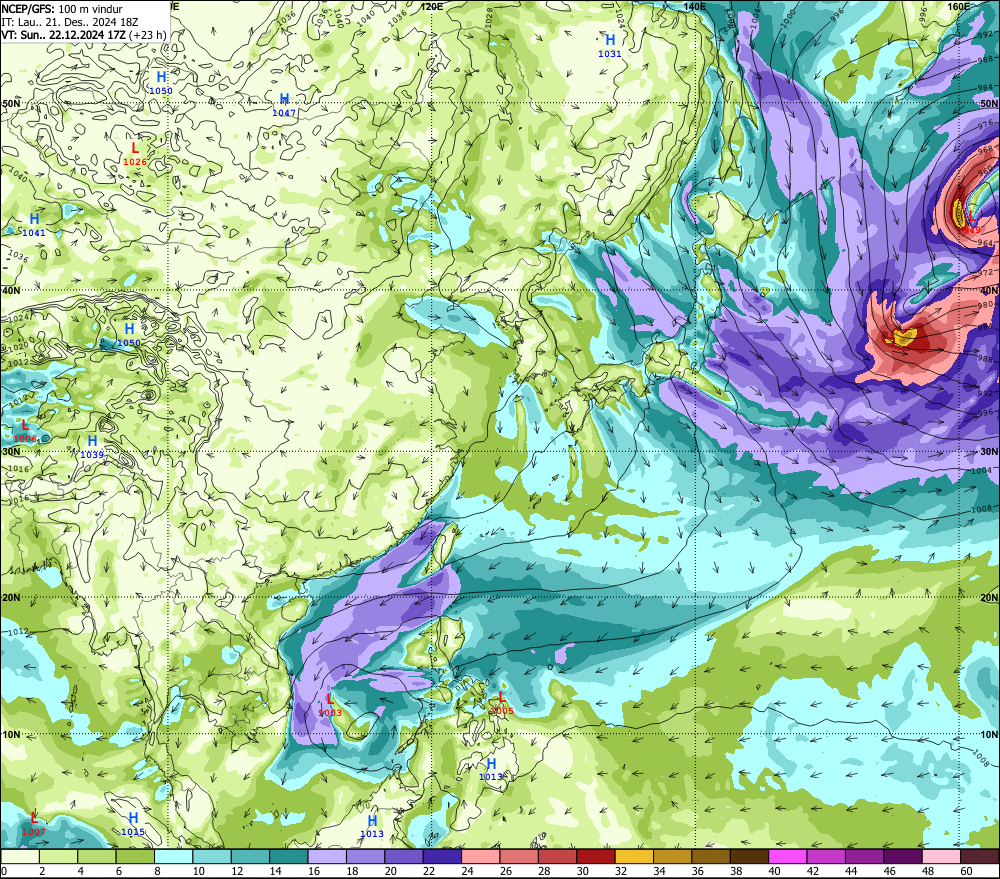Pick the 46–48 deep purple legend swatch
Screen dimensions: 1000x879
tap(902, 856)
